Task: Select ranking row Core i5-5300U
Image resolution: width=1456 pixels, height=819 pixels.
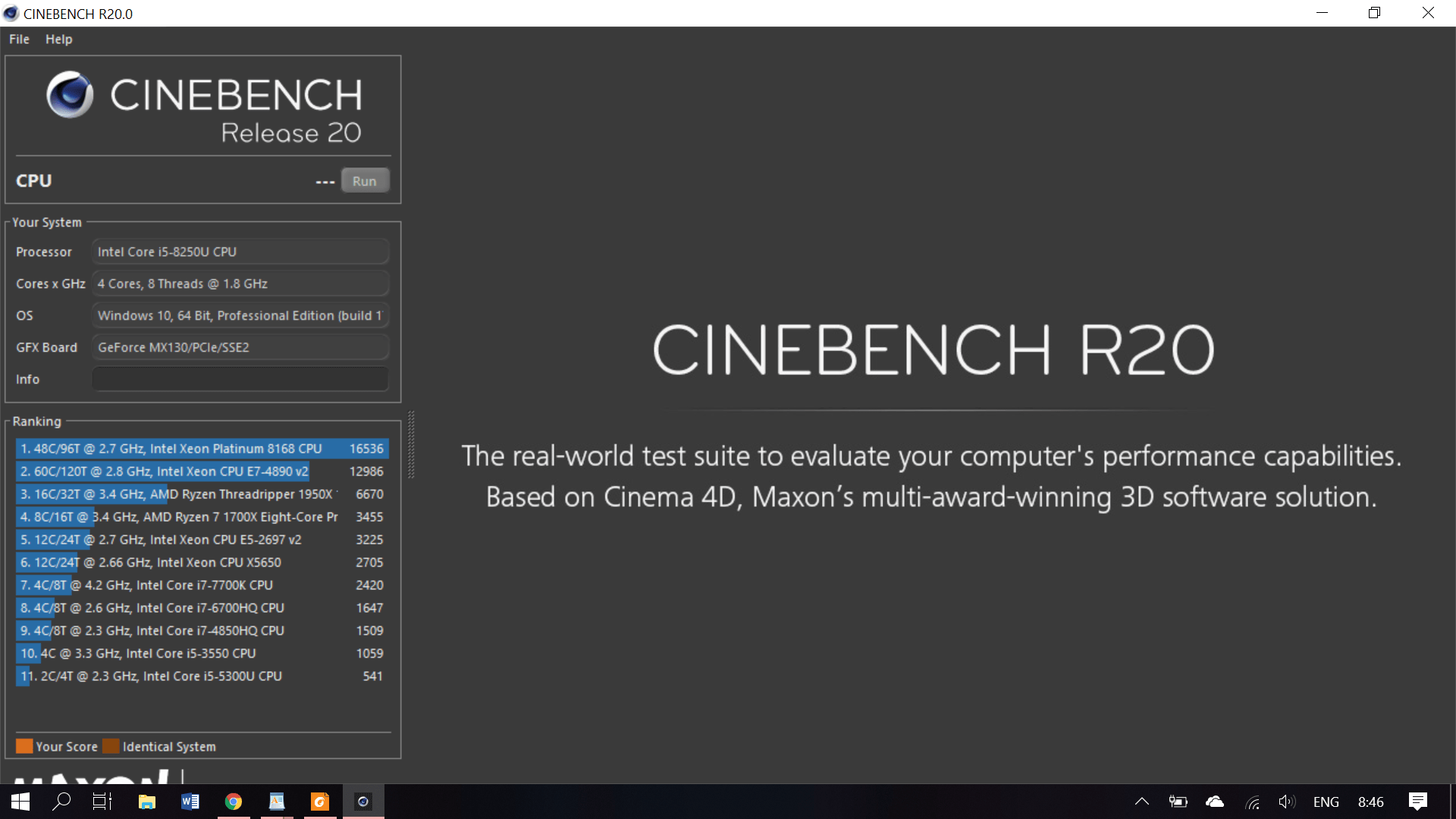Action: [x=202, y=676]
